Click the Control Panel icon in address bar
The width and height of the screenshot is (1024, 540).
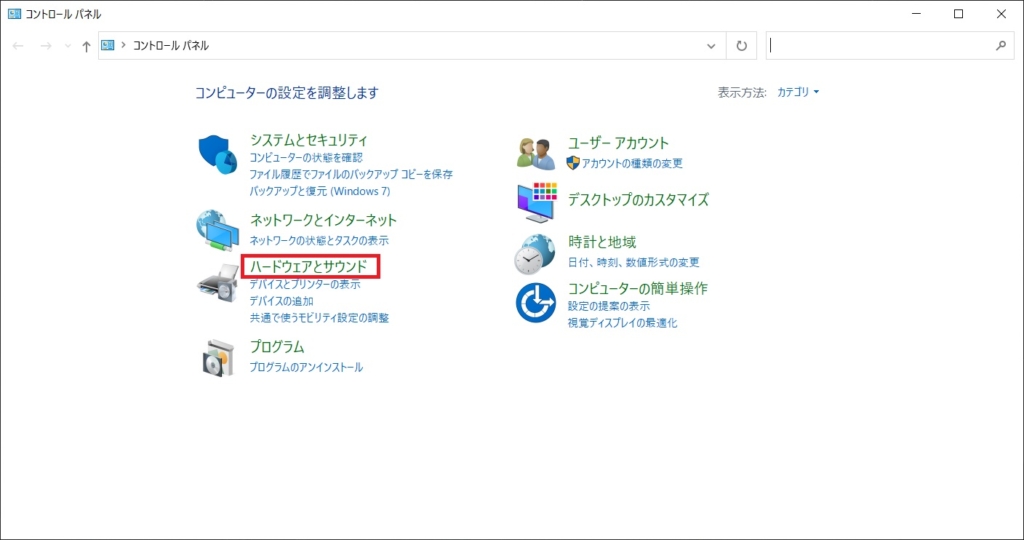pos(108,46)
